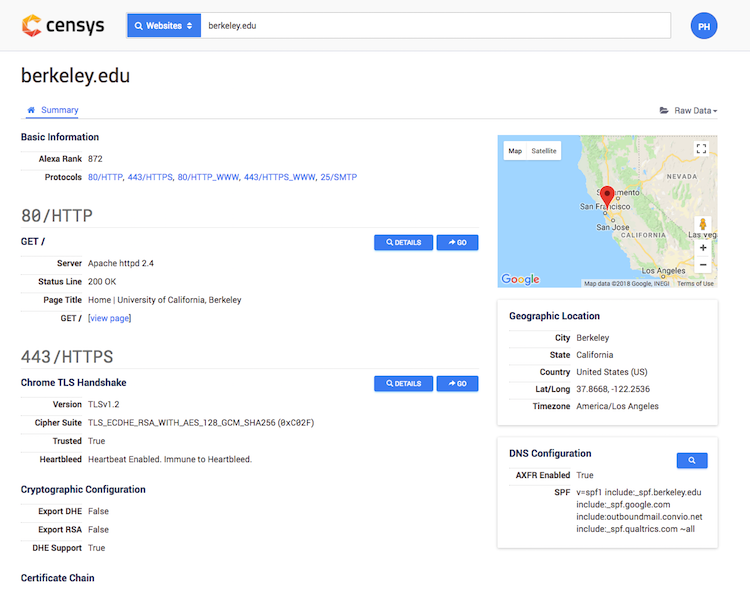The height and width of the screenshot is (590, 750).
Task: Click the cipher suite TLS_ECDHE_RSA_WITH_AES_128_GCM_SHA256 value
Action: pyautogui.click(x=201, y=423)
